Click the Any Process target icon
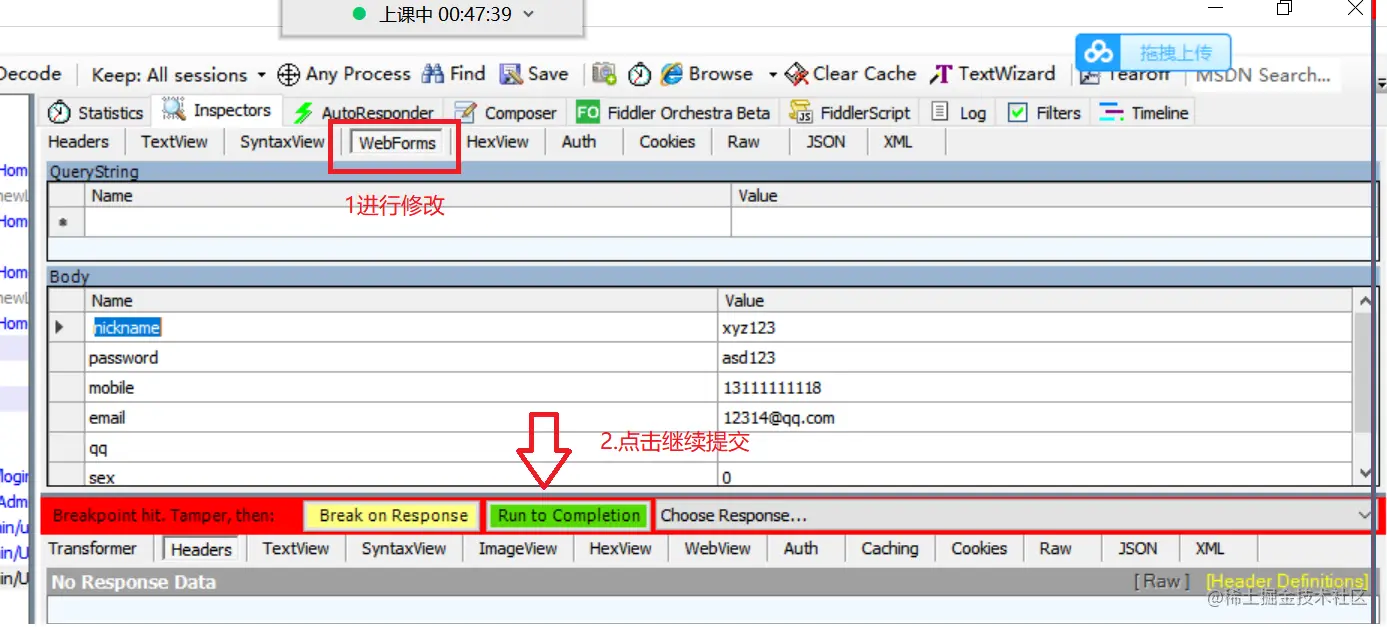The width and height of the screenshot is (1387, 627). click(x=289, y=74)
